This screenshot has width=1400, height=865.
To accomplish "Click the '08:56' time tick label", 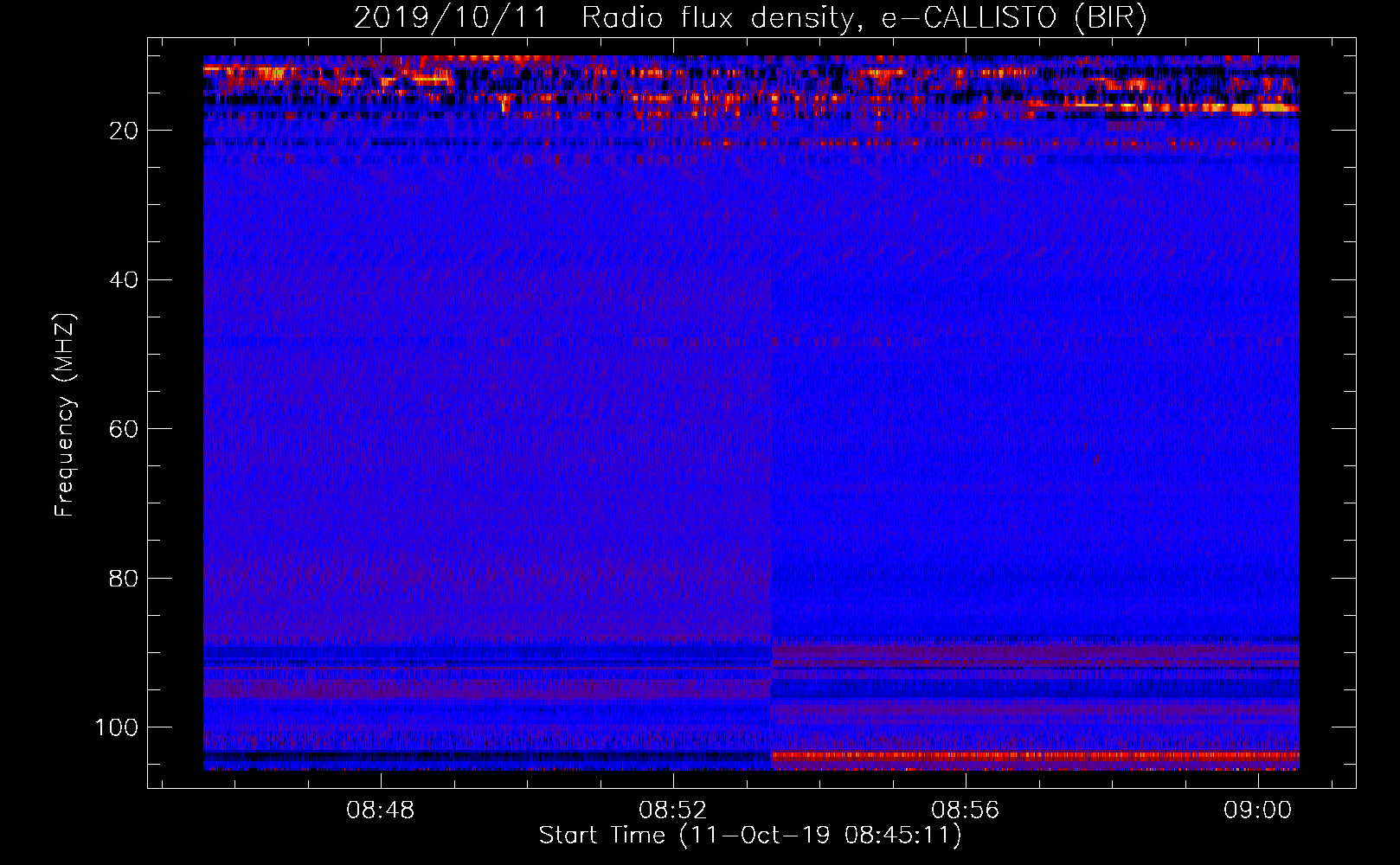I will coord(965,810).
